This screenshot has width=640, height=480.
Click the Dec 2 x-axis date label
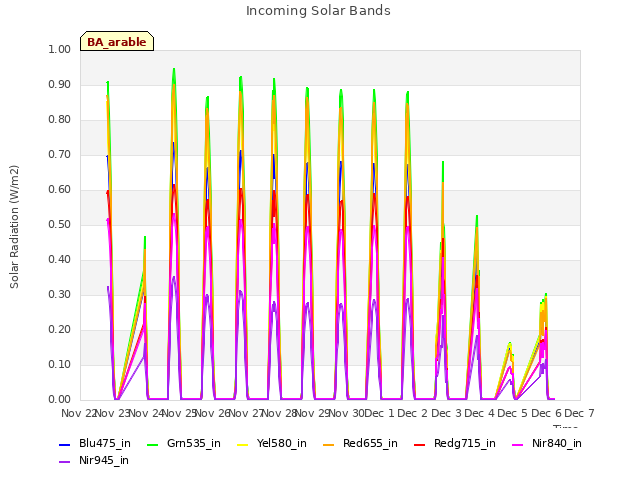click(x=413, y=413)
